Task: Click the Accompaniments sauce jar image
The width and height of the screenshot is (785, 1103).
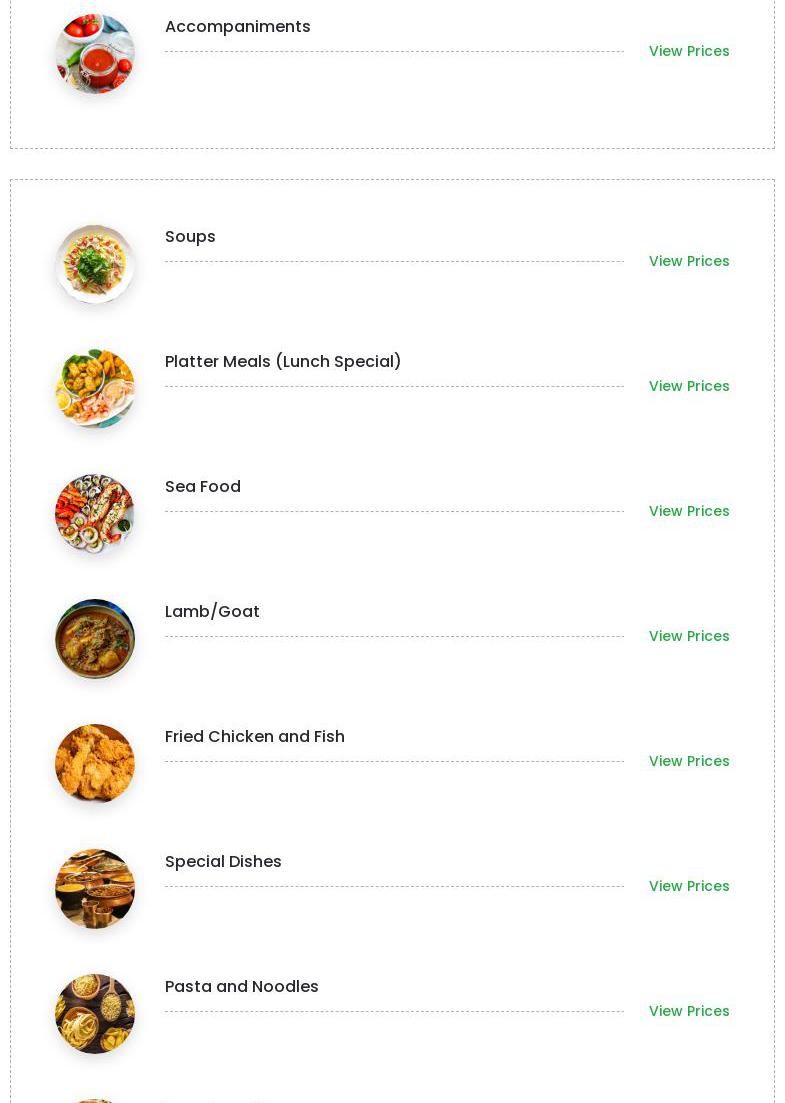Action: (95, 53)
